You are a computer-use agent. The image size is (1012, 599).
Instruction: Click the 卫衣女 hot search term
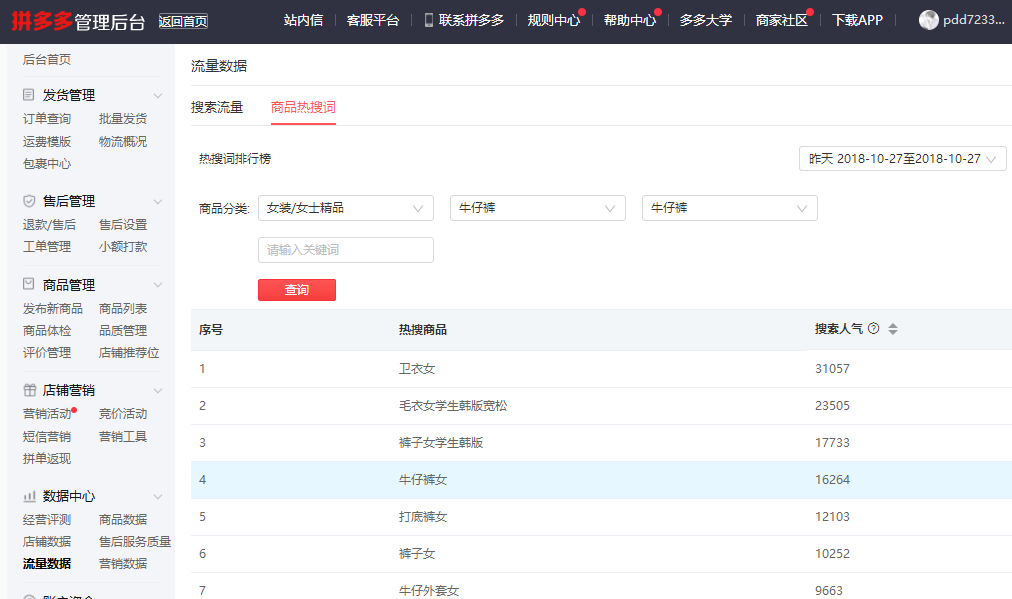pyautogui.click(x=417, y=369)
